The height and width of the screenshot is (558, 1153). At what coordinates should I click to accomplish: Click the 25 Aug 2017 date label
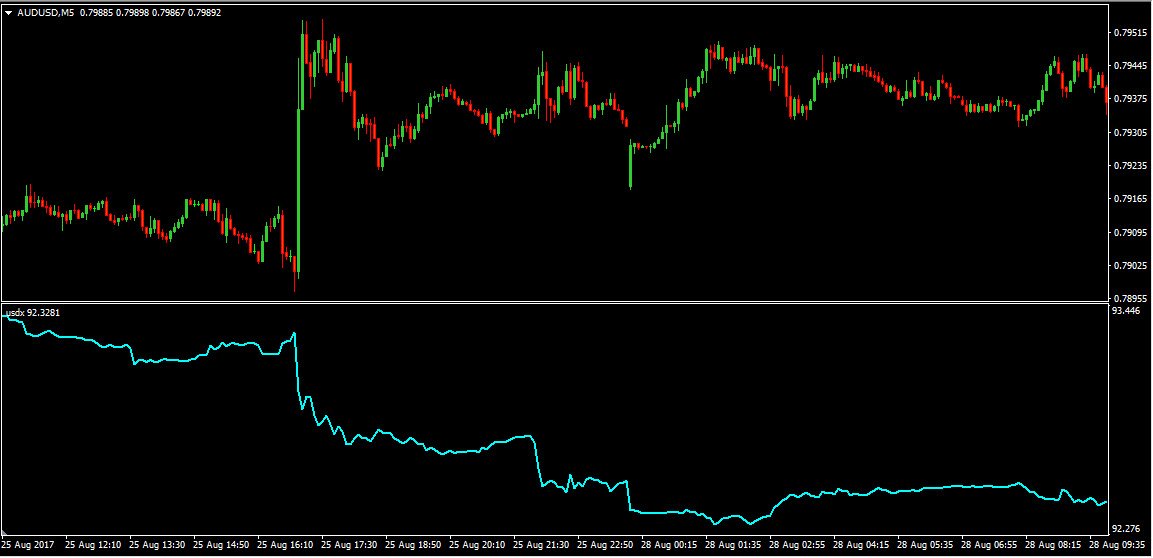tap(26, 546)
